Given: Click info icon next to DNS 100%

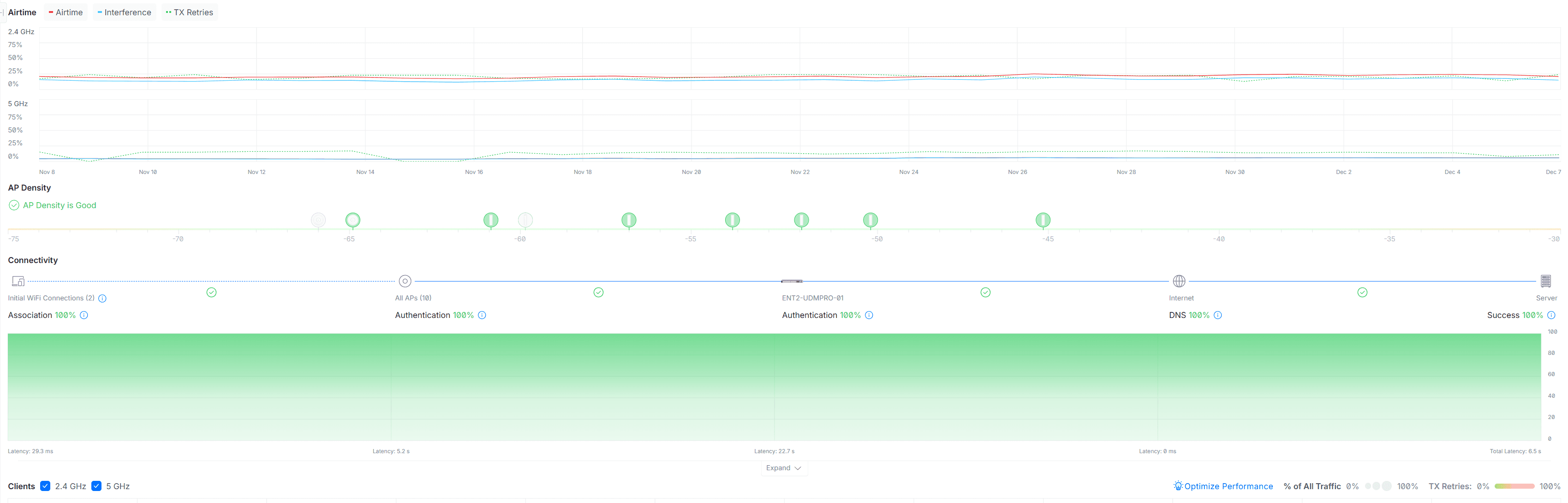Looking at the screenshot, I should pos(1217,316).
